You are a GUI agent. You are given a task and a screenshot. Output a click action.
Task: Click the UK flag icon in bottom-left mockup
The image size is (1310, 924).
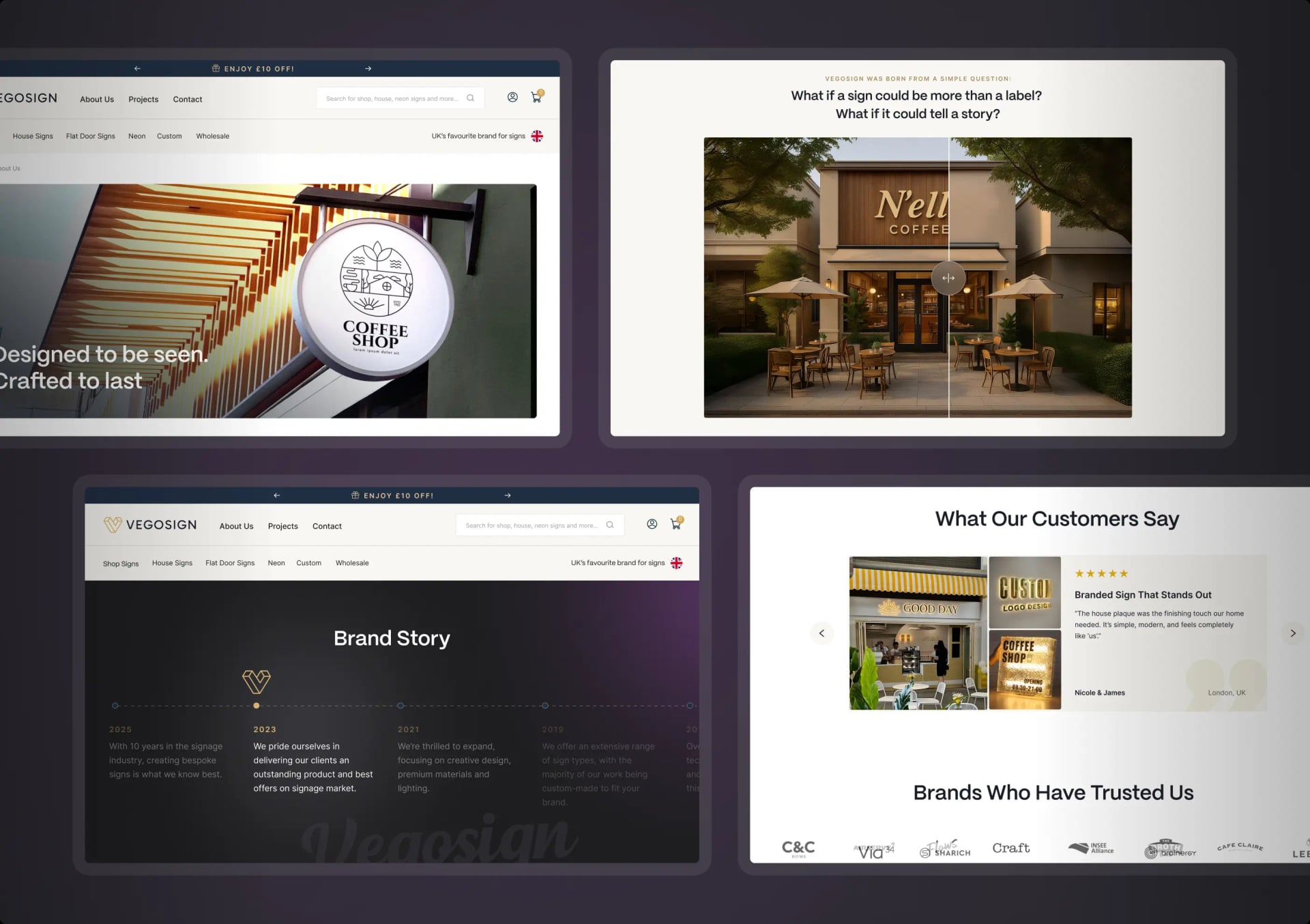(676, 563)
